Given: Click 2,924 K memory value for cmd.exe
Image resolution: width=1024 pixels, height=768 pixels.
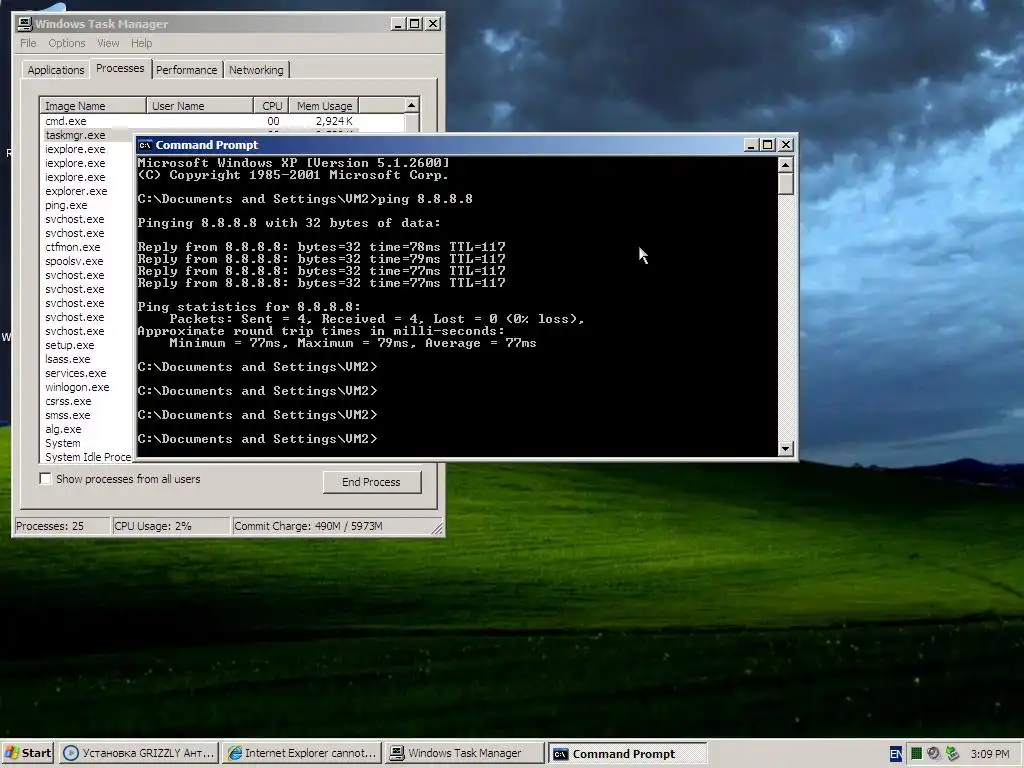Looking at the screenshot, I should [x=334, y=121].
